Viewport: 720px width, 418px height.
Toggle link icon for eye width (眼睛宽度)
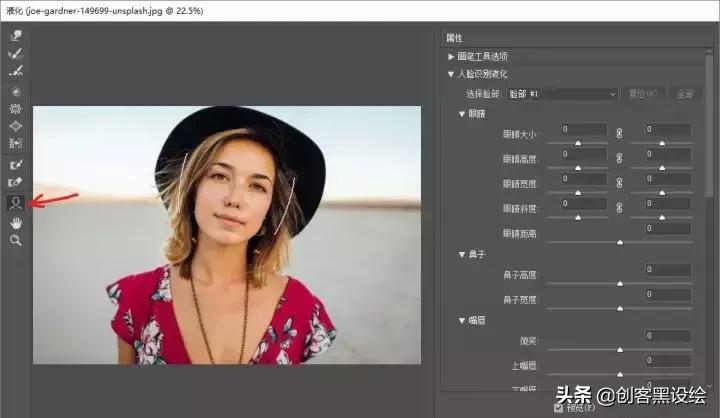coord(619,183)
